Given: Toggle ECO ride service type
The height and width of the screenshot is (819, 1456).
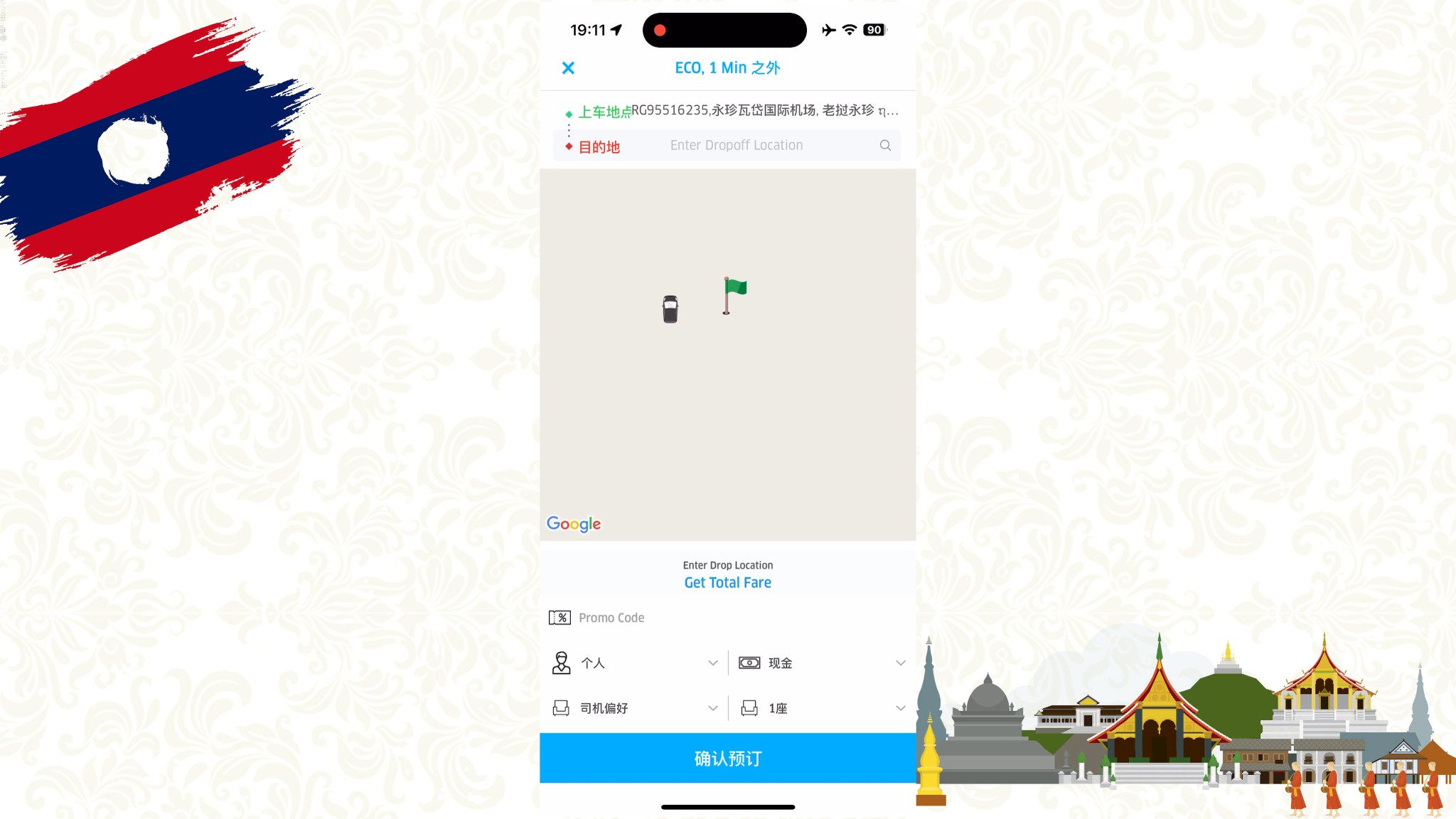Looking at the screenshot, I should [x=727, y=68].
